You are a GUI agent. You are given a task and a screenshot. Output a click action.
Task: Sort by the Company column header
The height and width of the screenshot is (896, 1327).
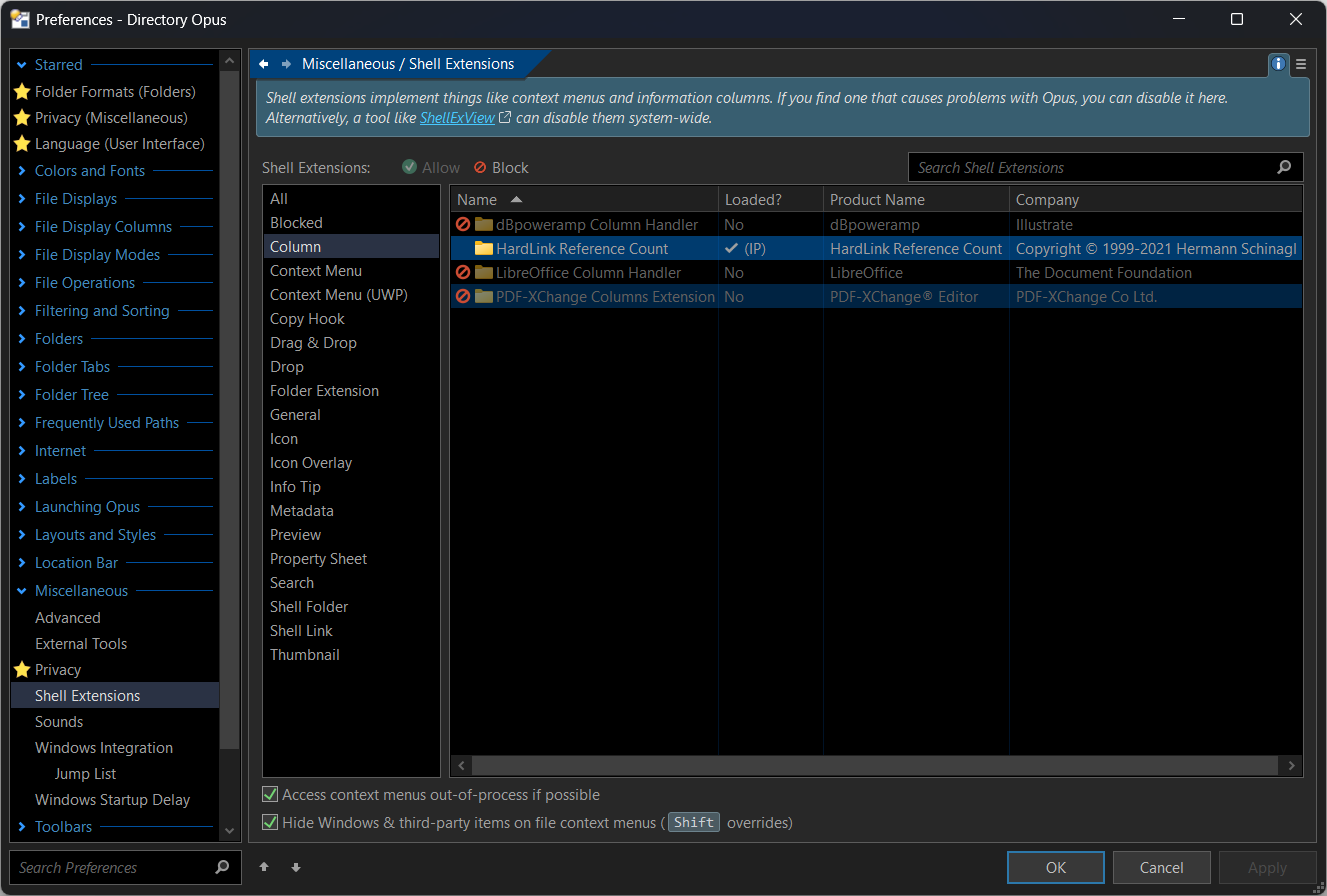click(1155, 200)
